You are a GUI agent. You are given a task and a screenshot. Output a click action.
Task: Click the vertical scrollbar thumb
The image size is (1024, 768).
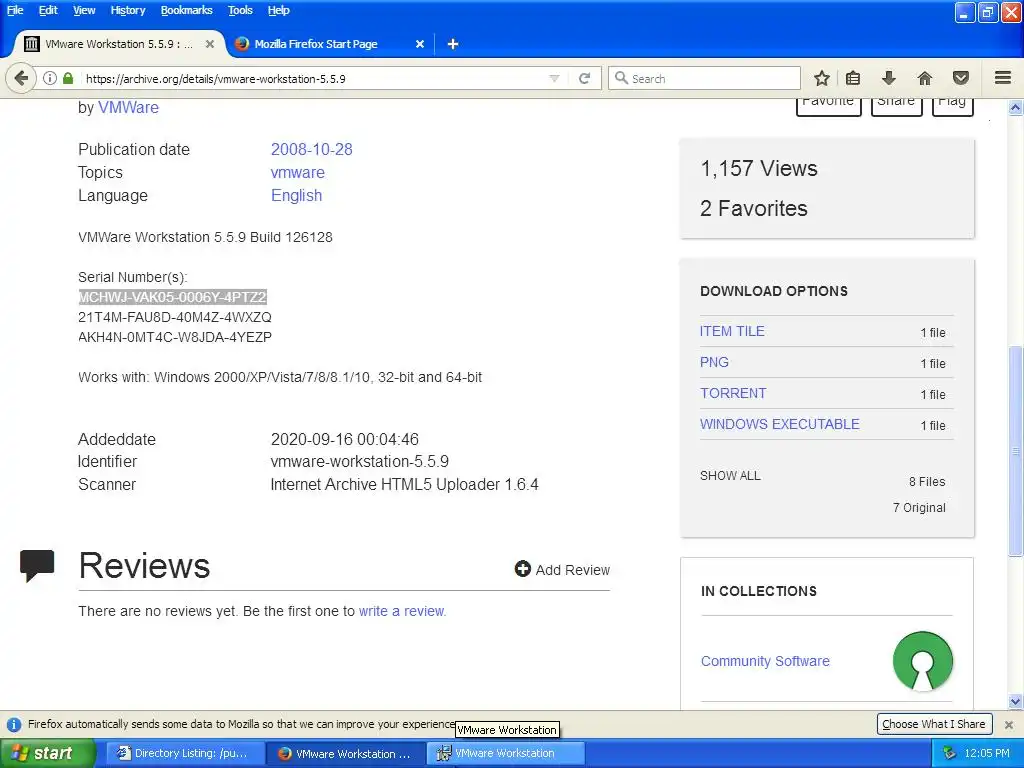pos(1015,451)
